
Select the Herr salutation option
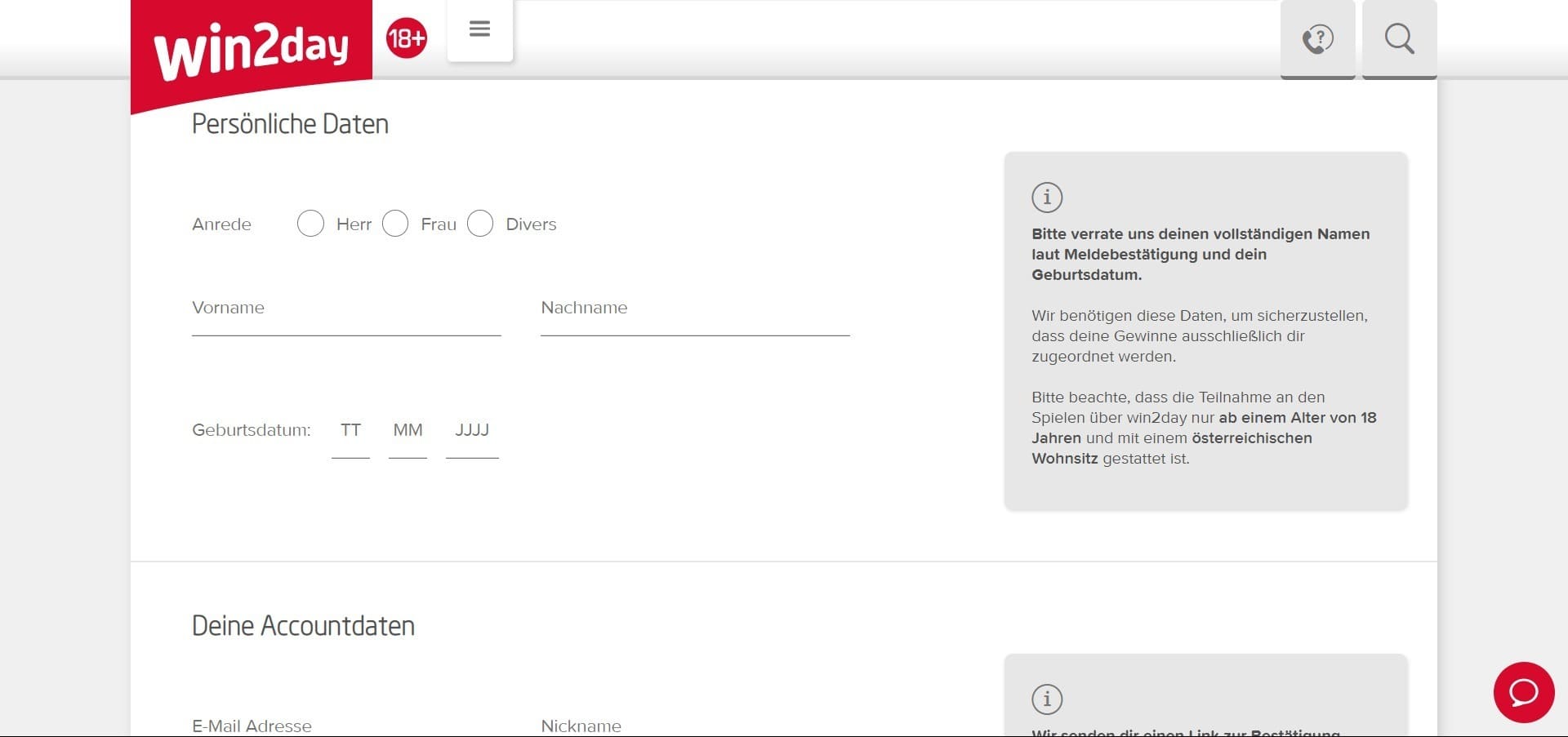coord(311,224)
